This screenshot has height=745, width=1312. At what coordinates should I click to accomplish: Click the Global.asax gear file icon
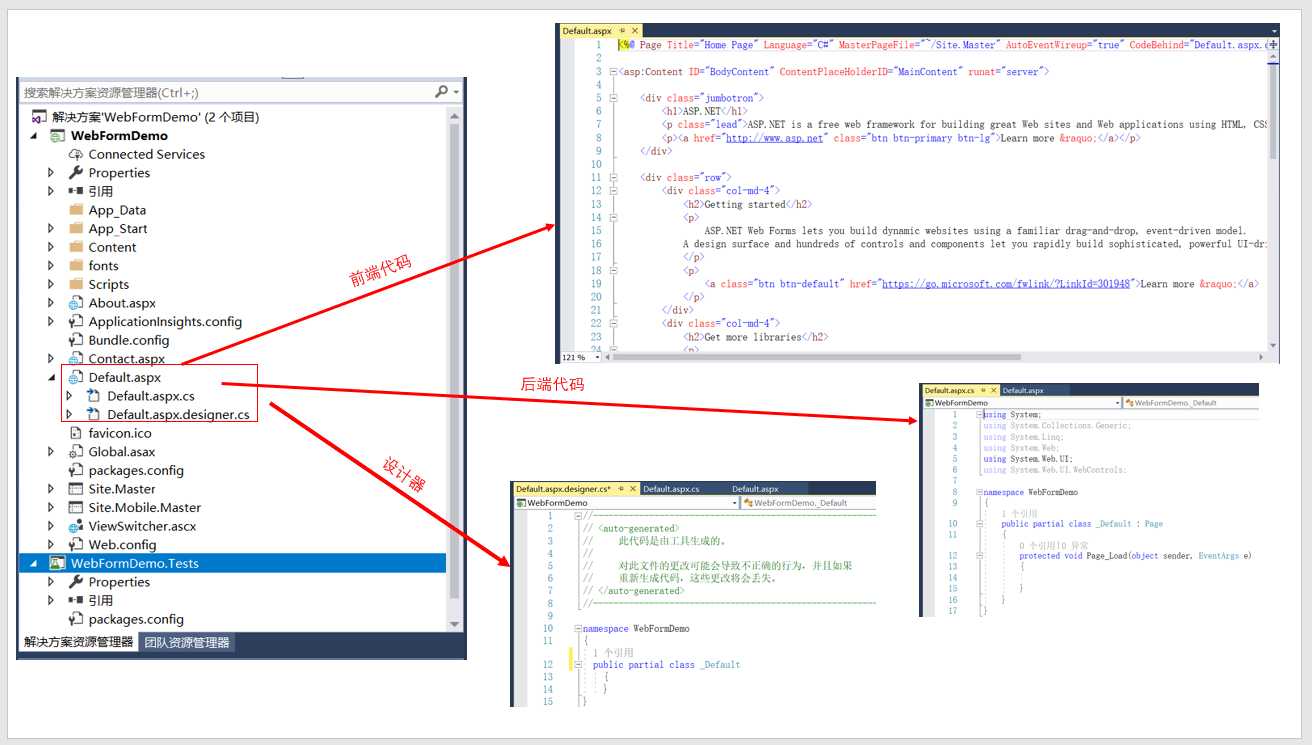tap(76, 452)
